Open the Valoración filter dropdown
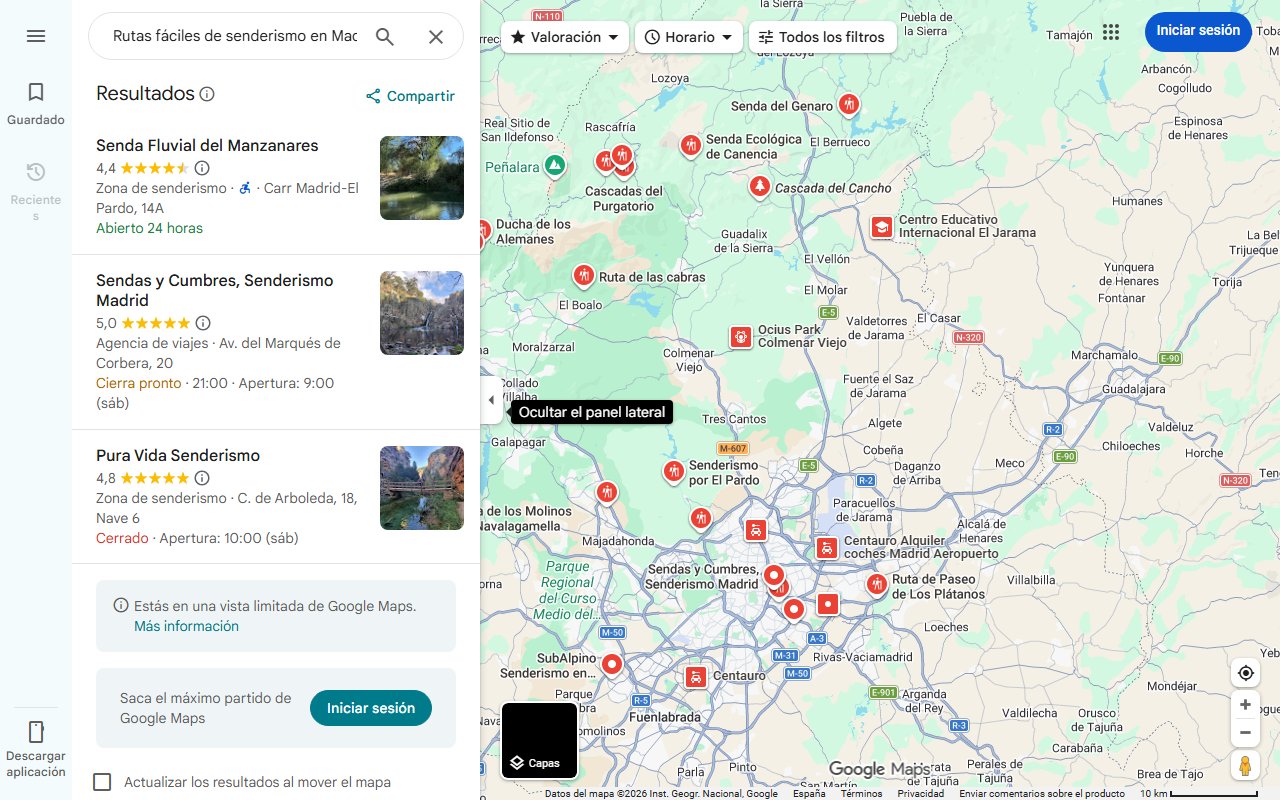 point(565,36)
